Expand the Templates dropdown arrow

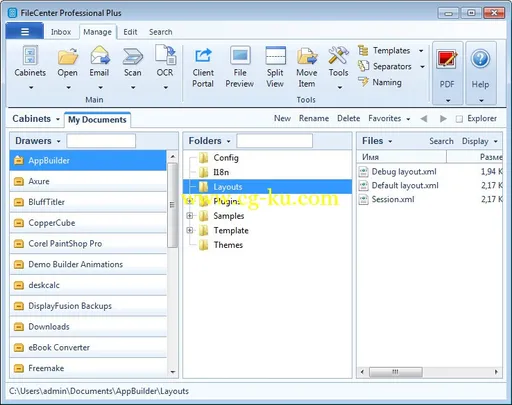pyautogui.click(x=421, y=51)
